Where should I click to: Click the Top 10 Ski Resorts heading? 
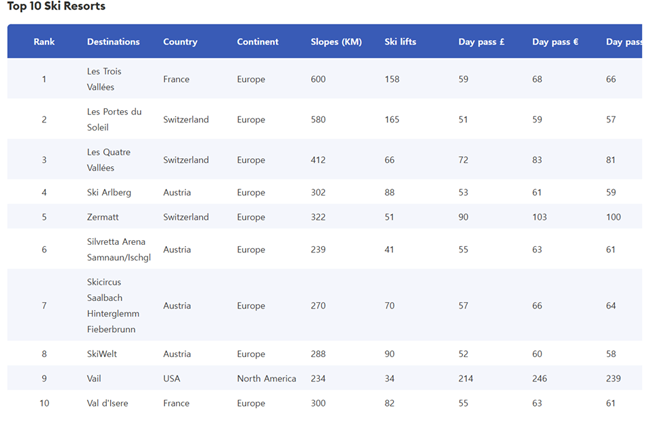56,7
